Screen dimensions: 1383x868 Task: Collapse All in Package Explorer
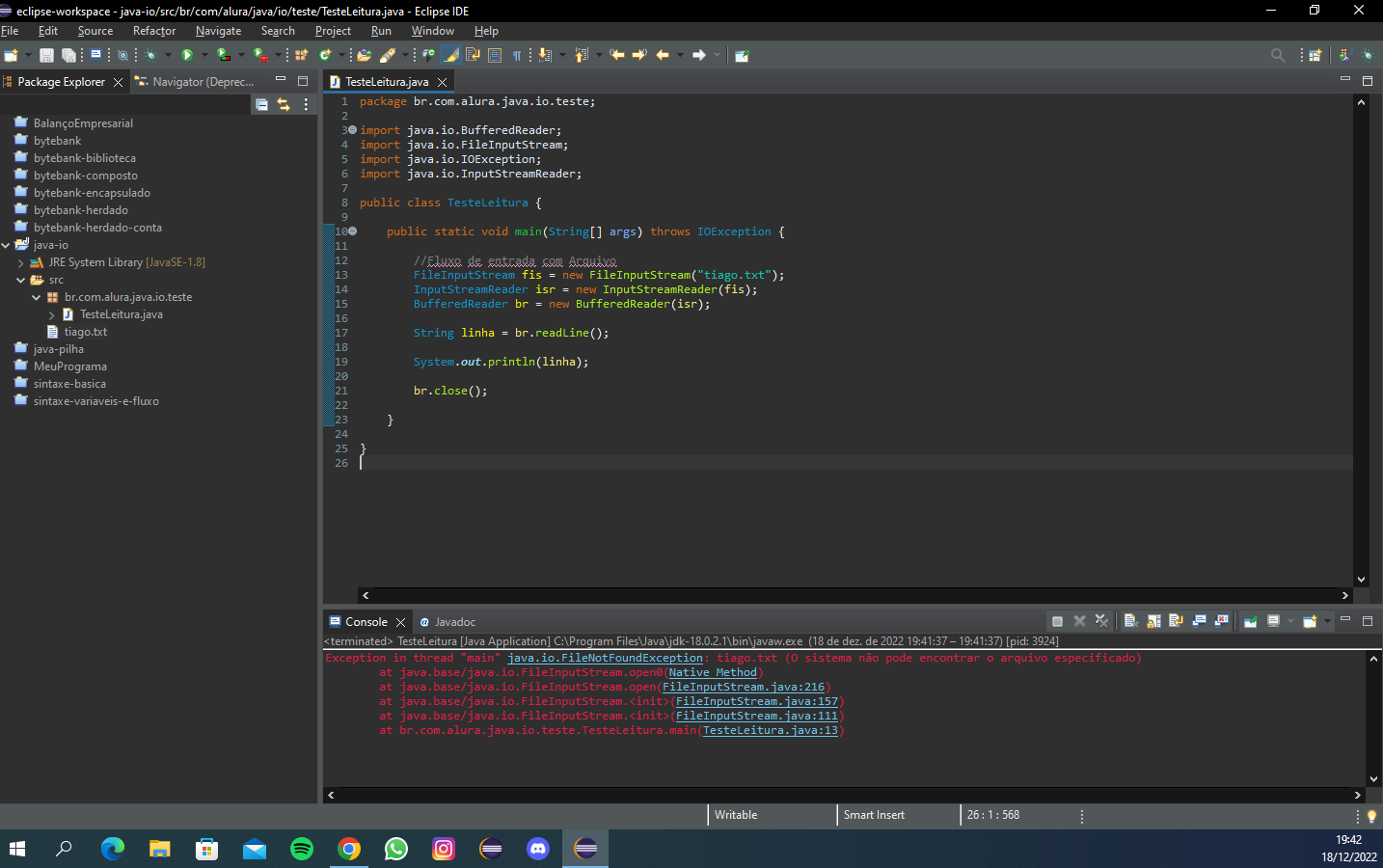point(261,104)
